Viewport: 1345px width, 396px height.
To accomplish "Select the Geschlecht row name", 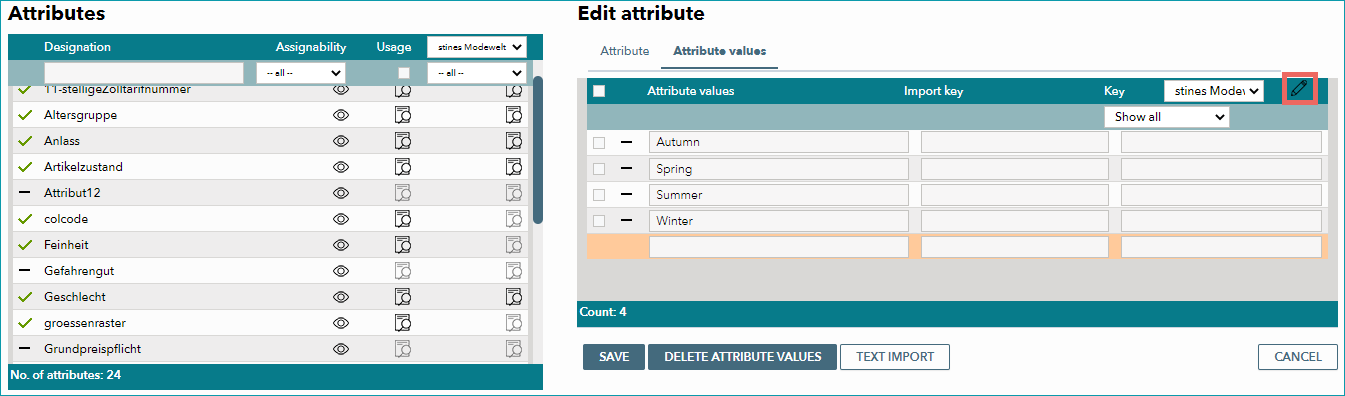I will [x=75, y=297].
